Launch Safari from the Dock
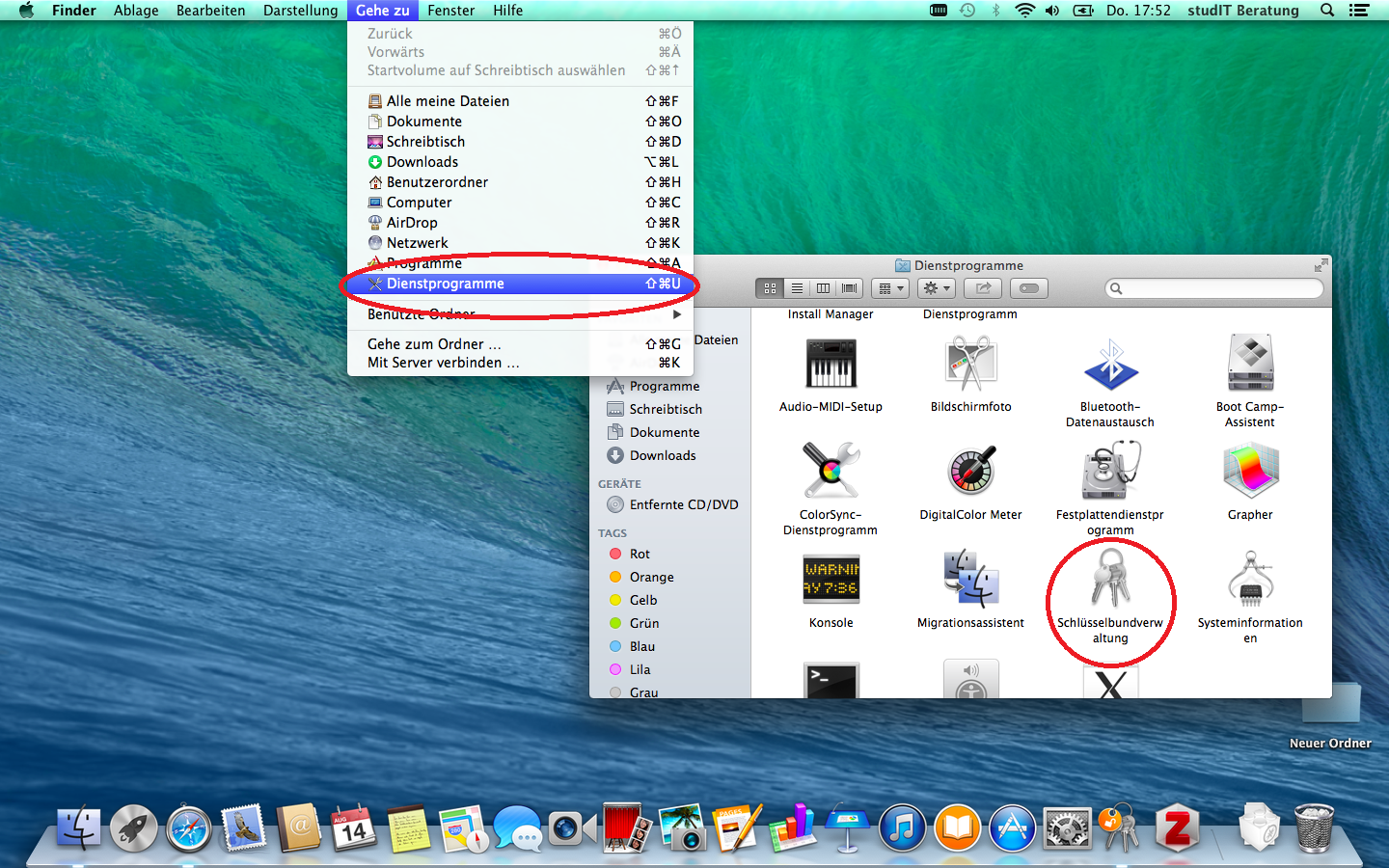This screenshot has width=1389, height=868. coord(188,827)
